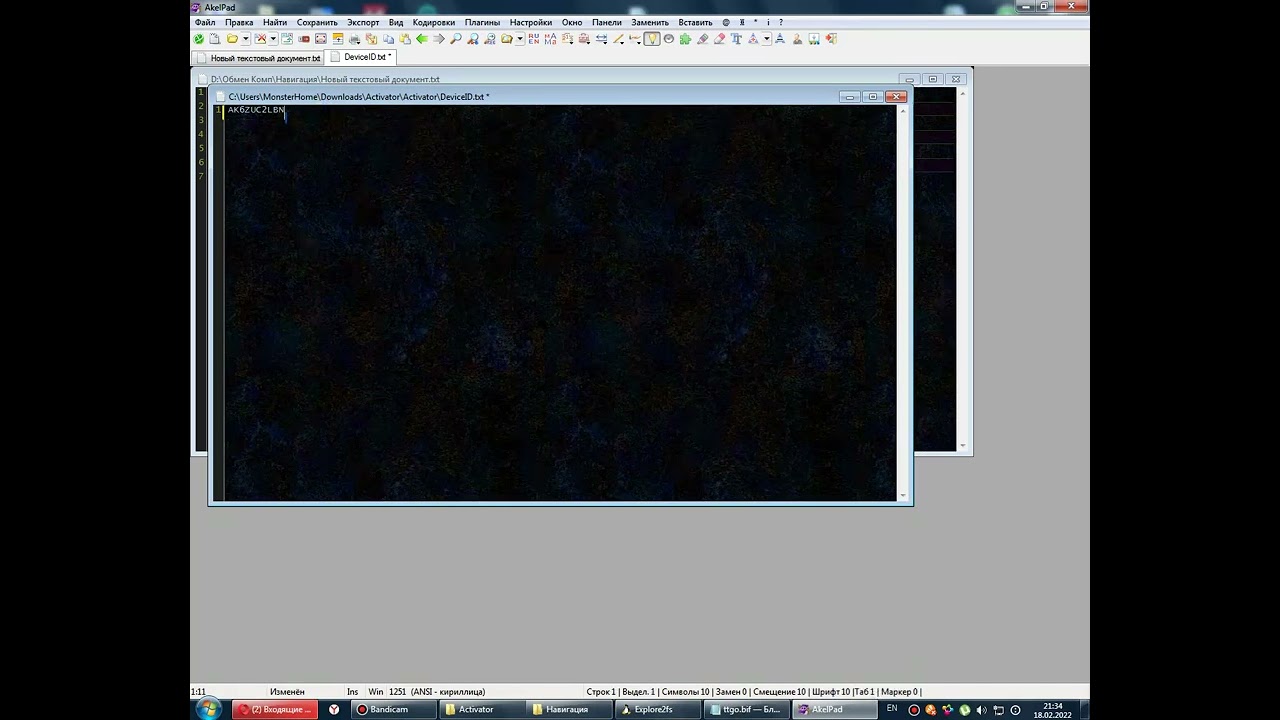Minimize the DeviceID.txt child window
The height and width of the screenshot is (720, 1280).
[x=850, y=97]
